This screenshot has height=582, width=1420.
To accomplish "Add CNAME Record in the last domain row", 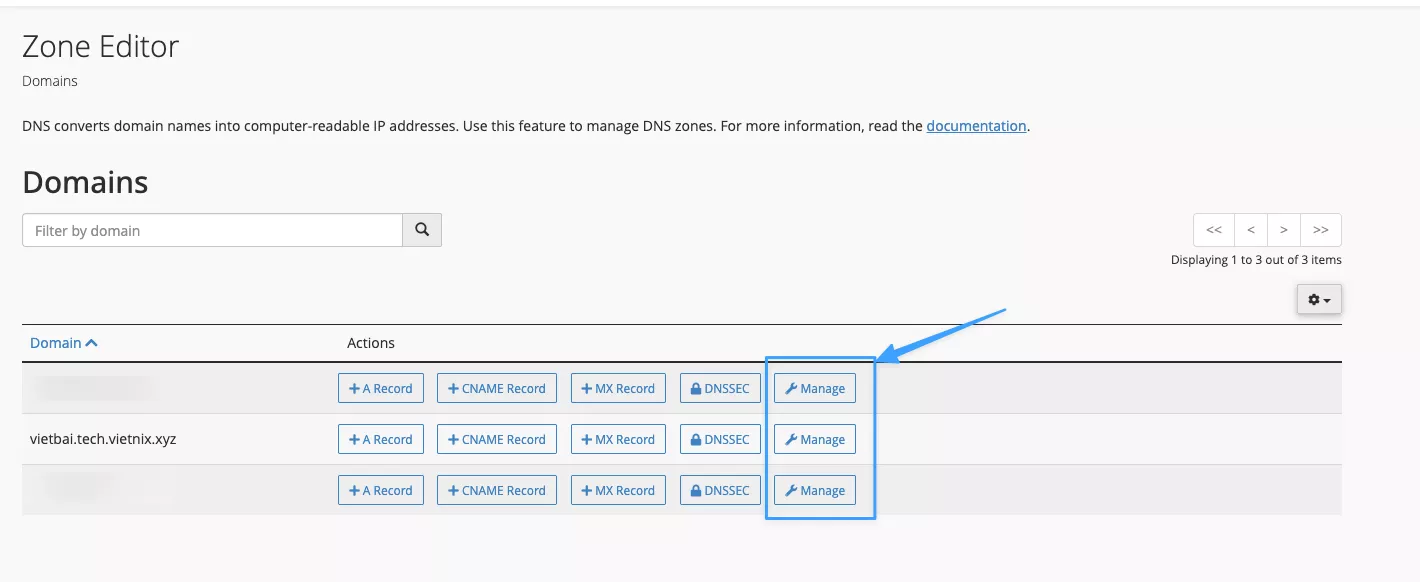I will [x=497, y=490].
